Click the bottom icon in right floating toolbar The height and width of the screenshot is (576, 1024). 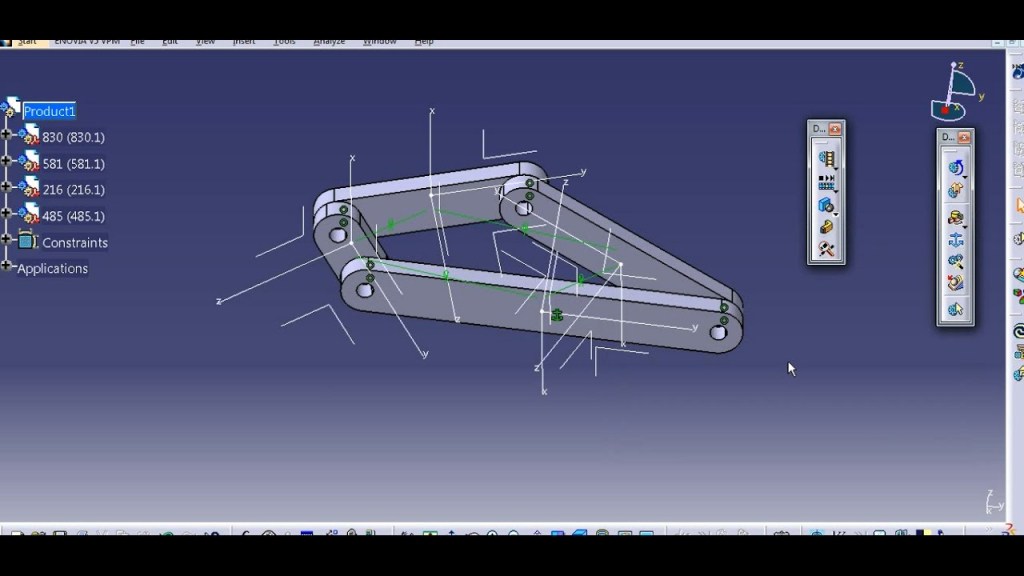[x=955, y=309]
